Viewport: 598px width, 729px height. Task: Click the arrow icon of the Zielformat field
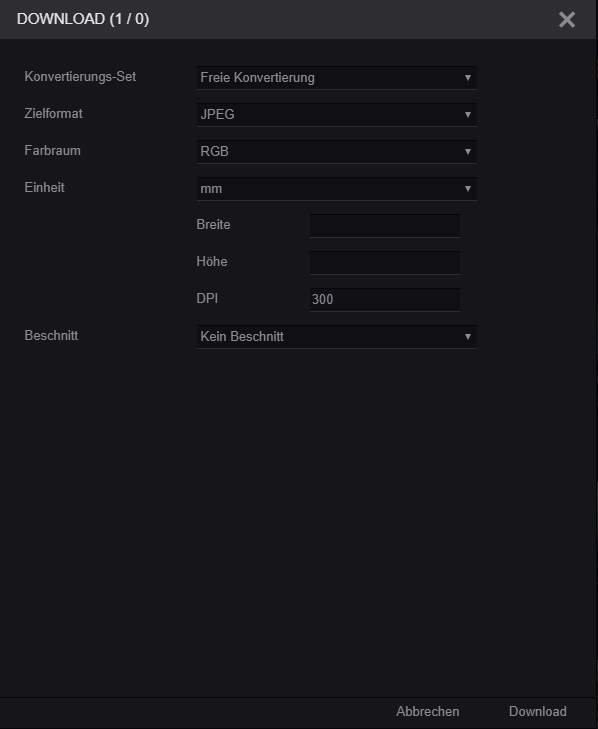pos(468,114)
